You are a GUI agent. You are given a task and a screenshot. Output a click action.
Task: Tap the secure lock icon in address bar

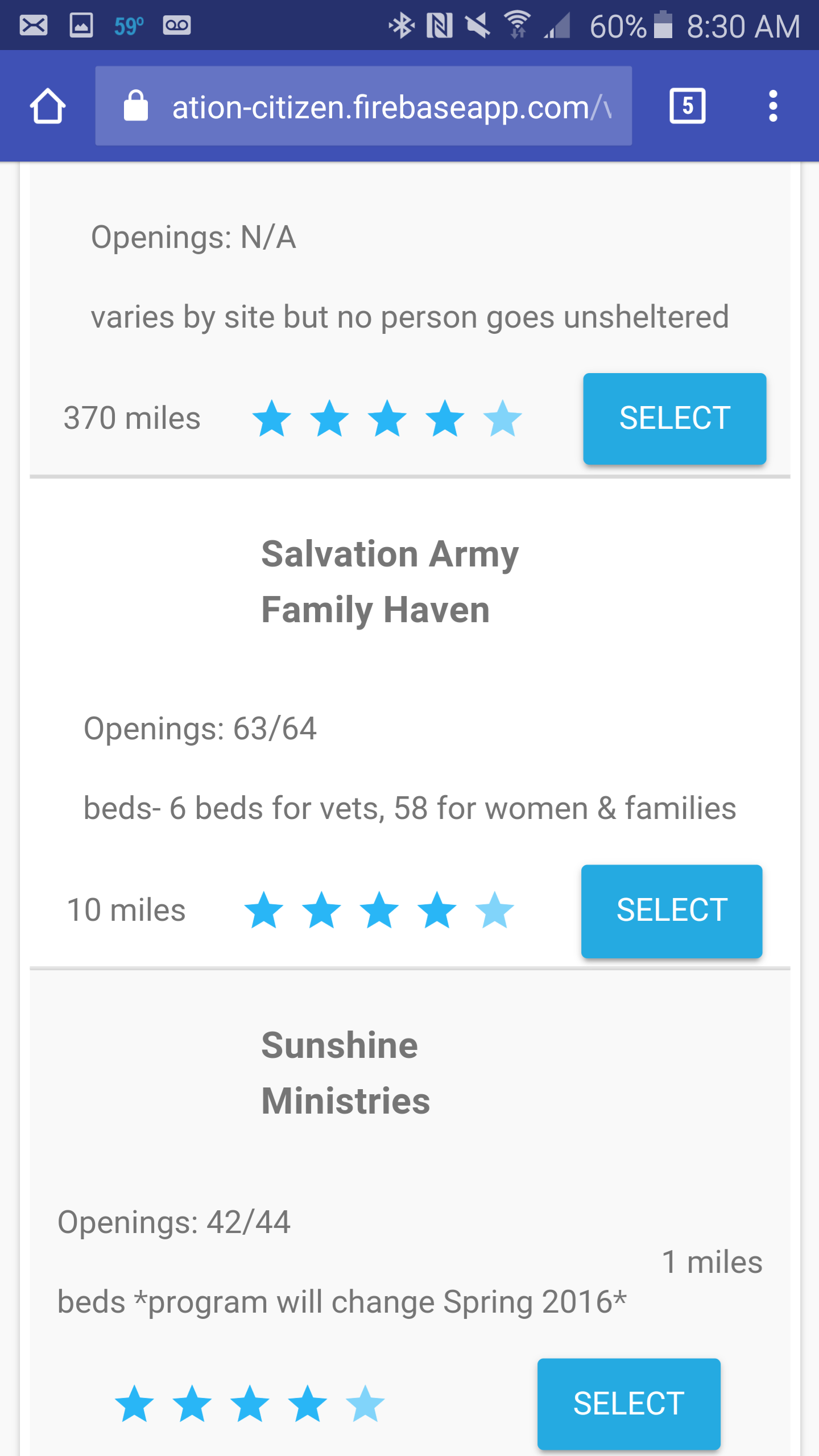136,106
